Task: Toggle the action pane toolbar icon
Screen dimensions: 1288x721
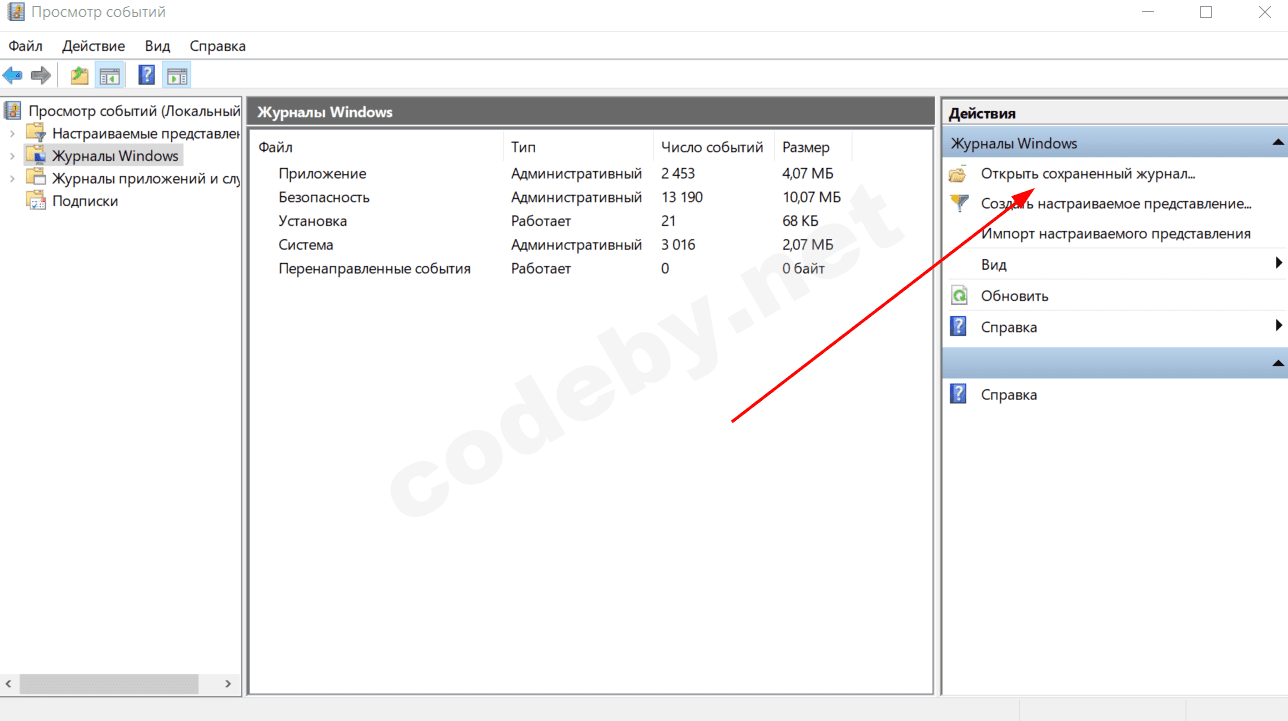Action: (x=177, y=75)
